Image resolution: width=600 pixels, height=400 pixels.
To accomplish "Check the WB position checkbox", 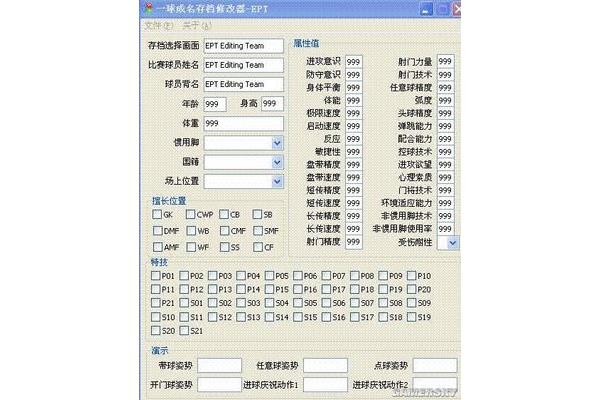I will click(x=191, y=230).
